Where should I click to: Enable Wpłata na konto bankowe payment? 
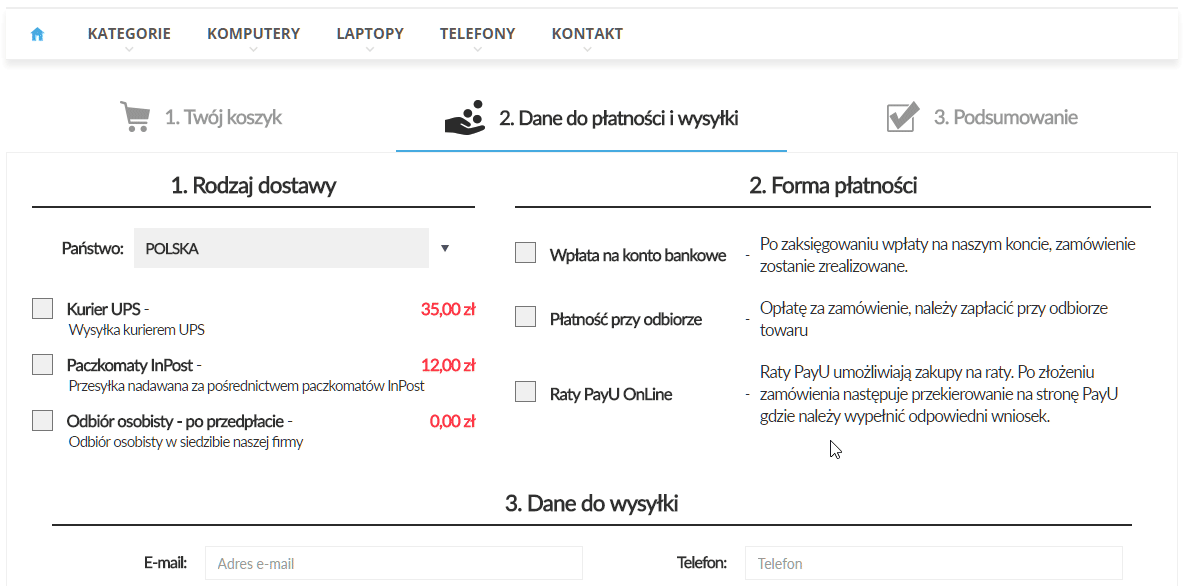point(525,254)
